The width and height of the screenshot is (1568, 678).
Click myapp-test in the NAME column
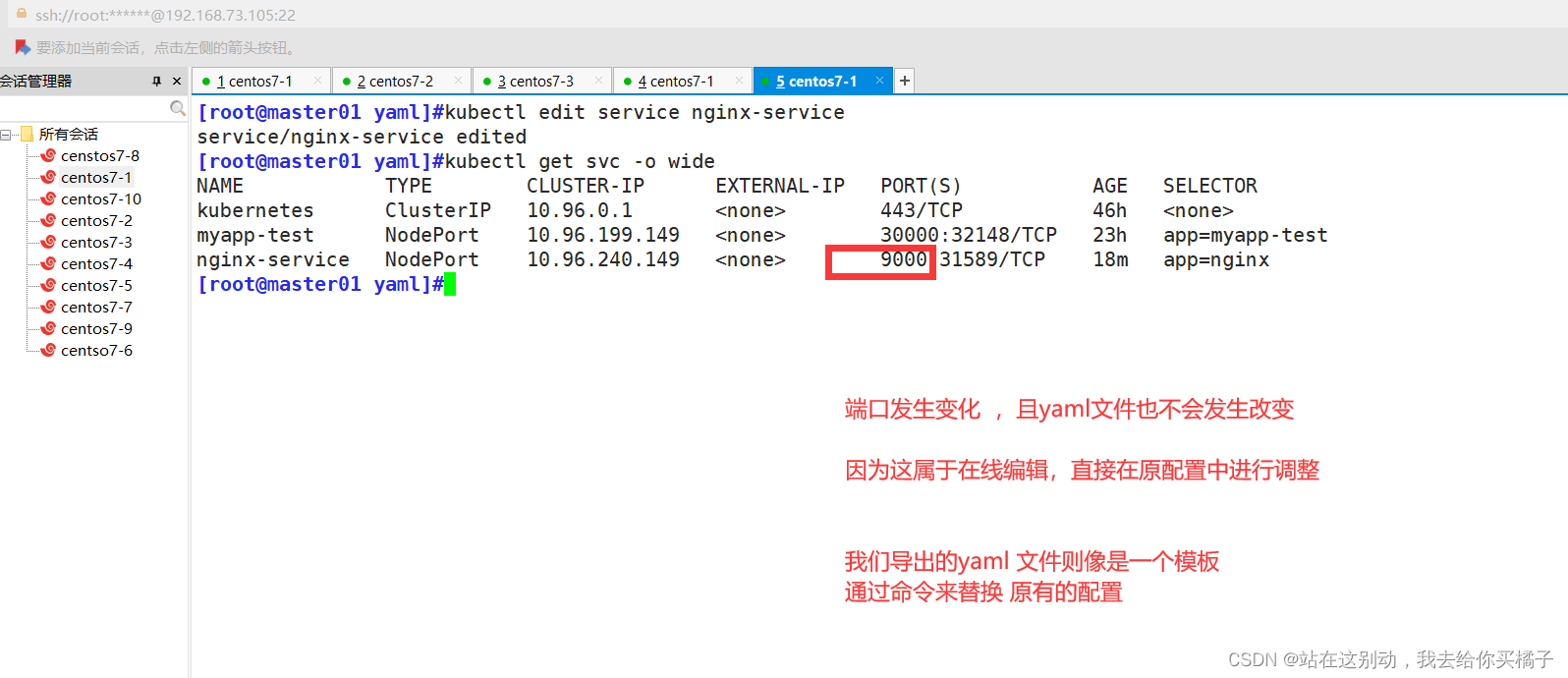pyautogui.click(x=255, y=235)
